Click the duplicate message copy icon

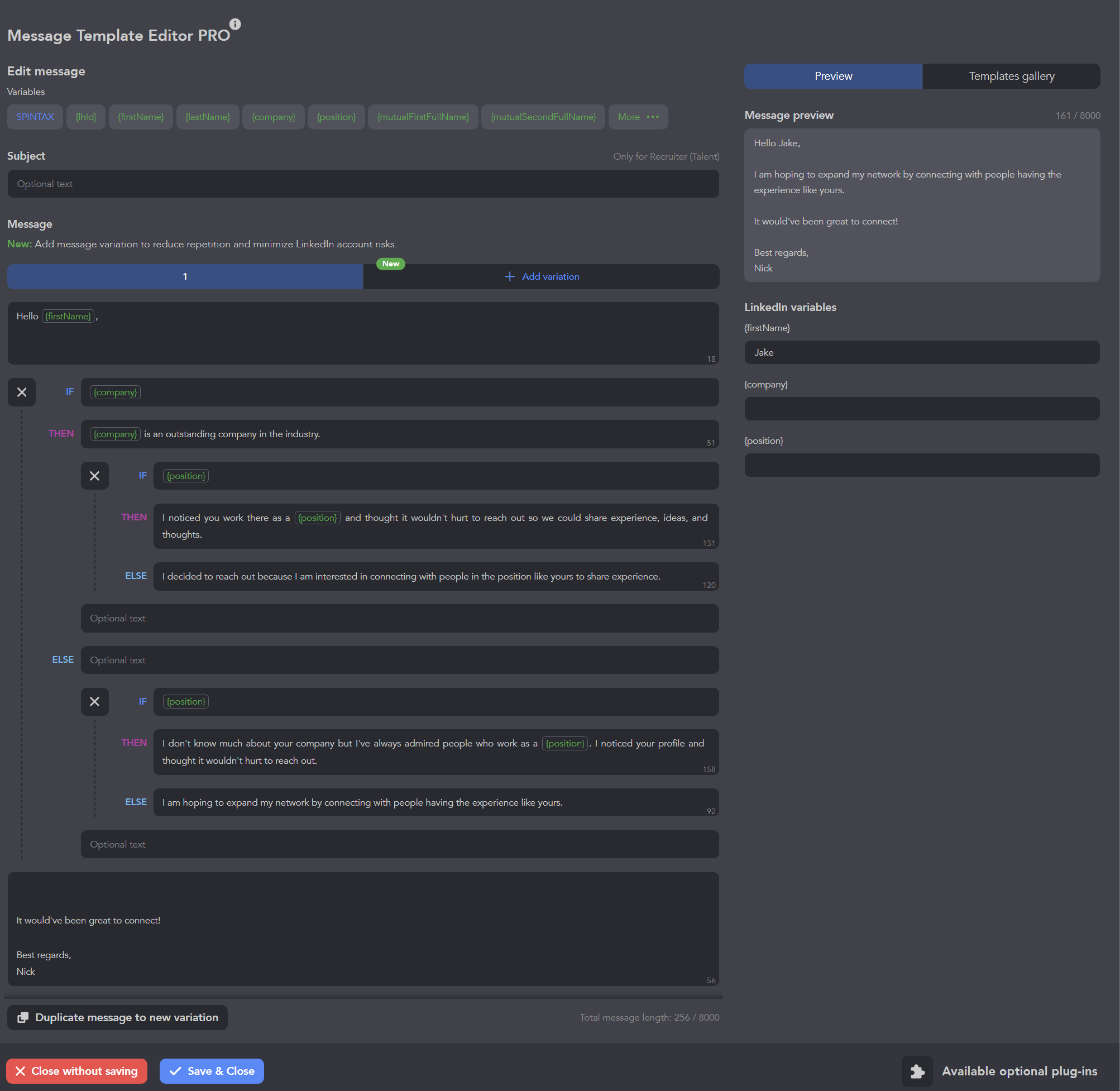(23, 1018)
